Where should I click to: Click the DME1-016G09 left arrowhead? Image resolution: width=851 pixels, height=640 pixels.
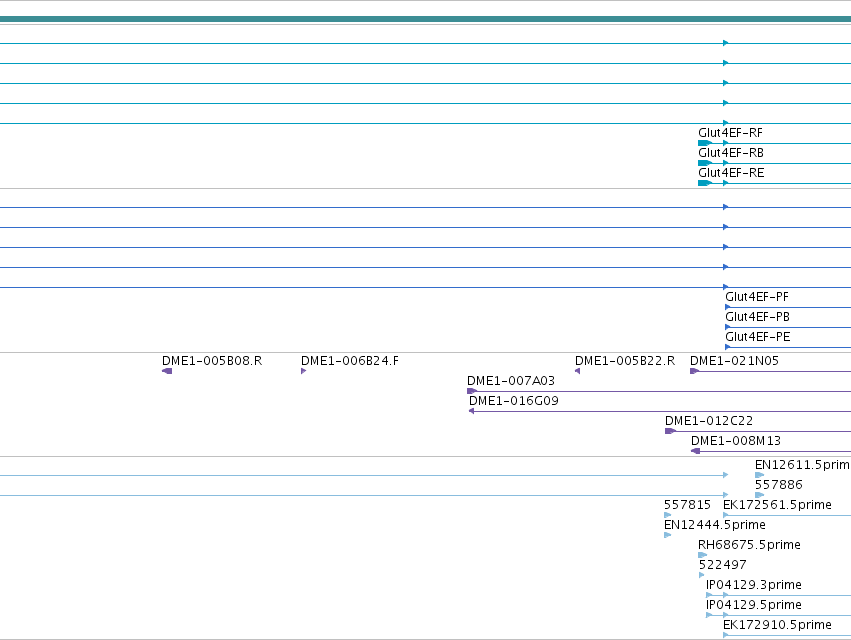click(x=472, y=411)
